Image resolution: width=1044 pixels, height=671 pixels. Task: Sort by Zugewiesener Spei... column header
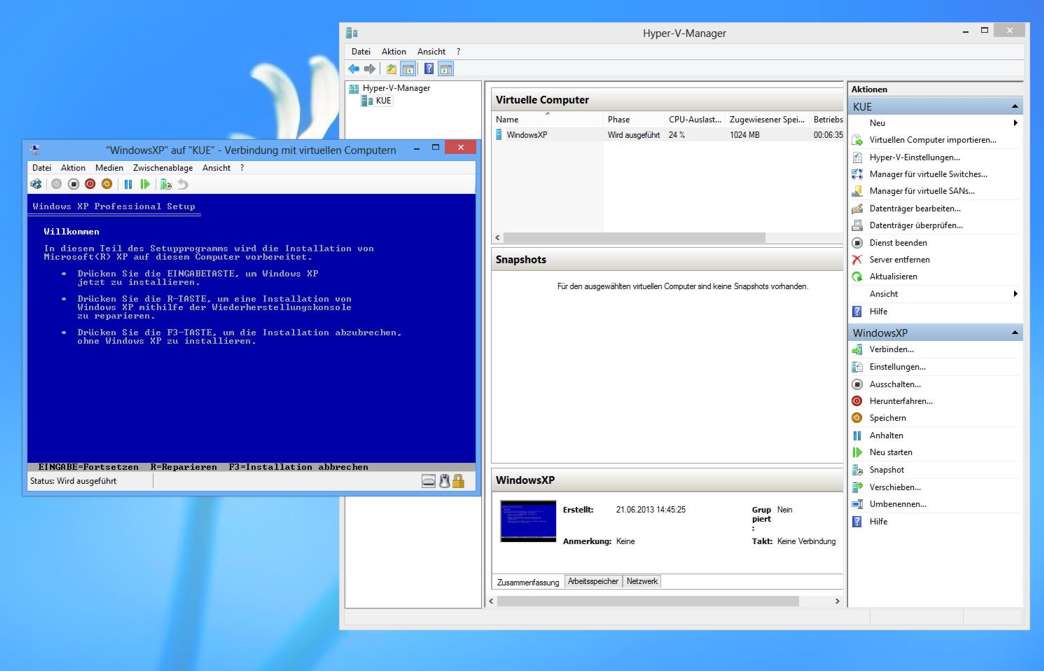tap(767, 119)
